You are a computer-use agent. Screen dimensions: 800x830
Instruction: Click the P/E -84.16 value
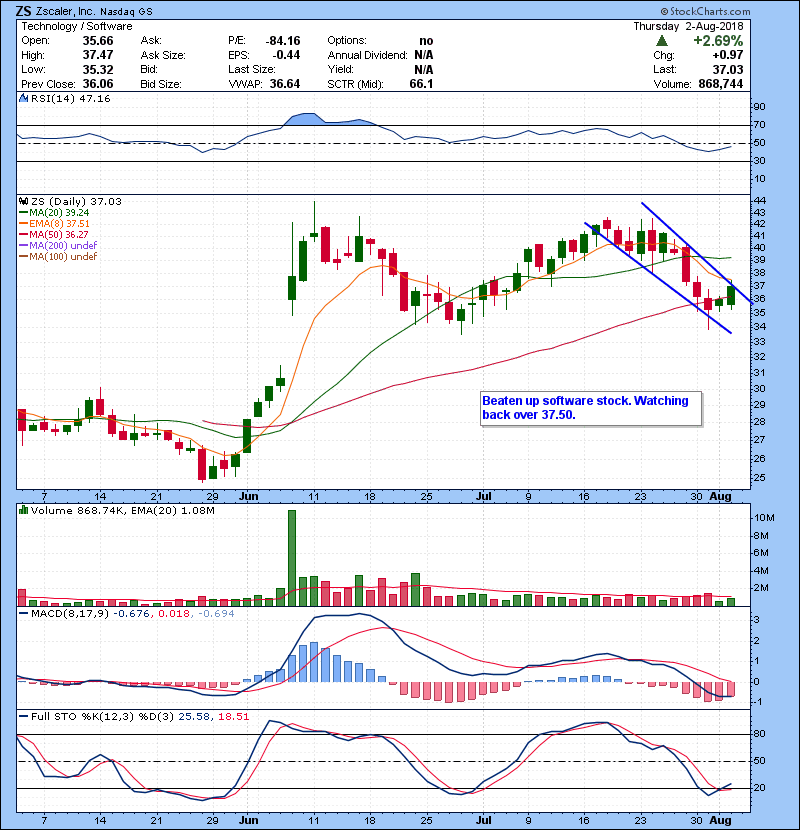(x=283, y=41)
